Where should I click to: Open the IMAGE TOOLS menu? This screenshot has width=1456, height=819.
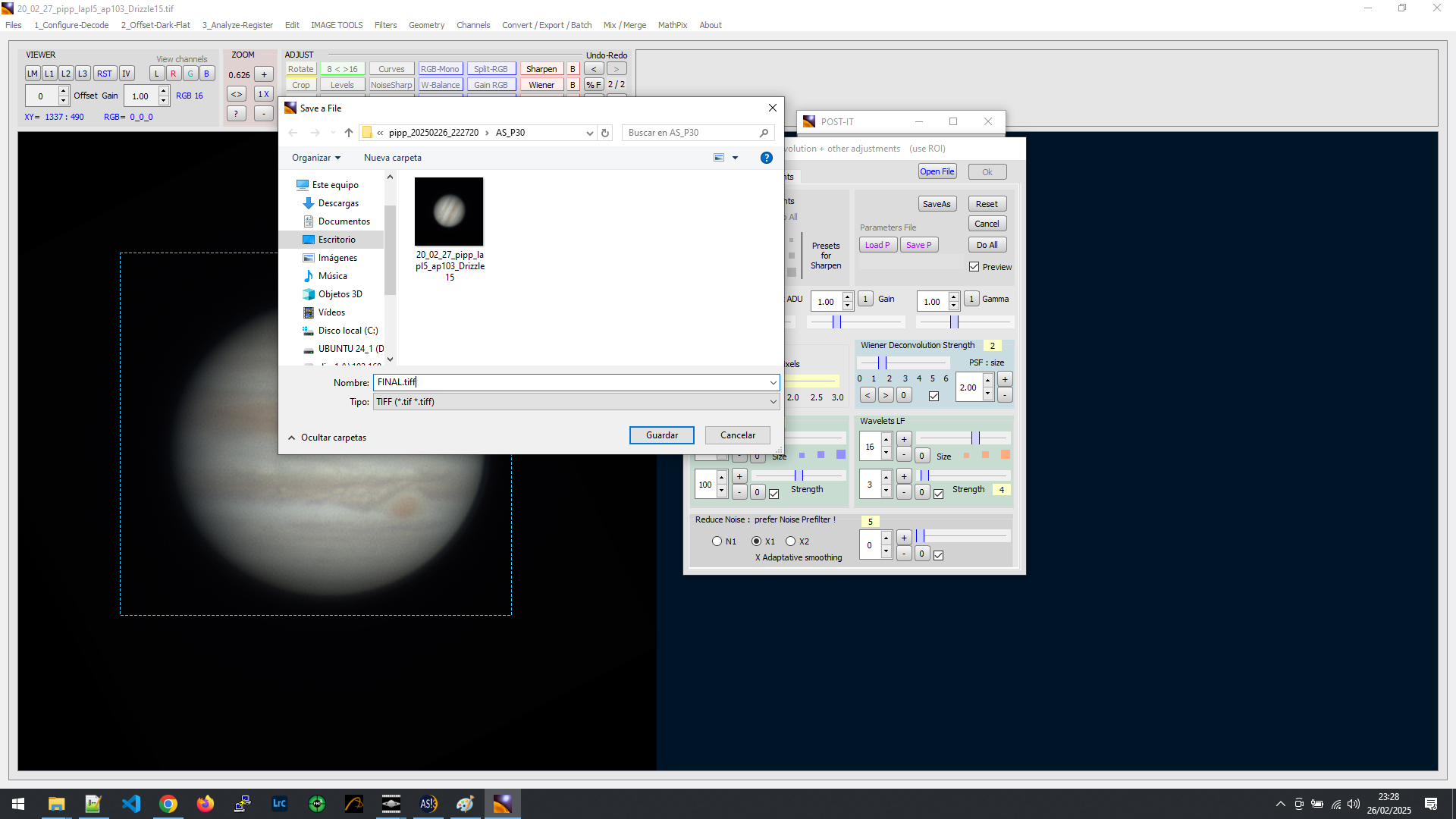(337, 25)
